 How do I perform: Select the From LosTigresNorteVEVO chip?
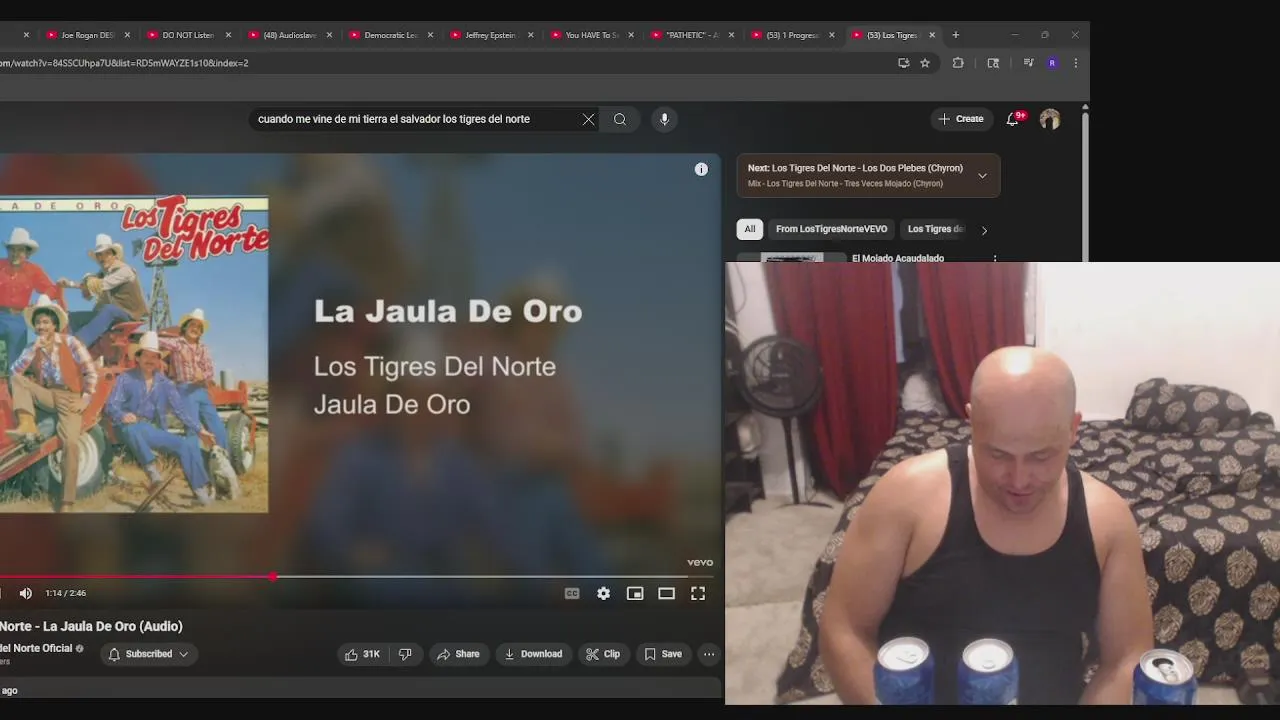click(831, 229)
